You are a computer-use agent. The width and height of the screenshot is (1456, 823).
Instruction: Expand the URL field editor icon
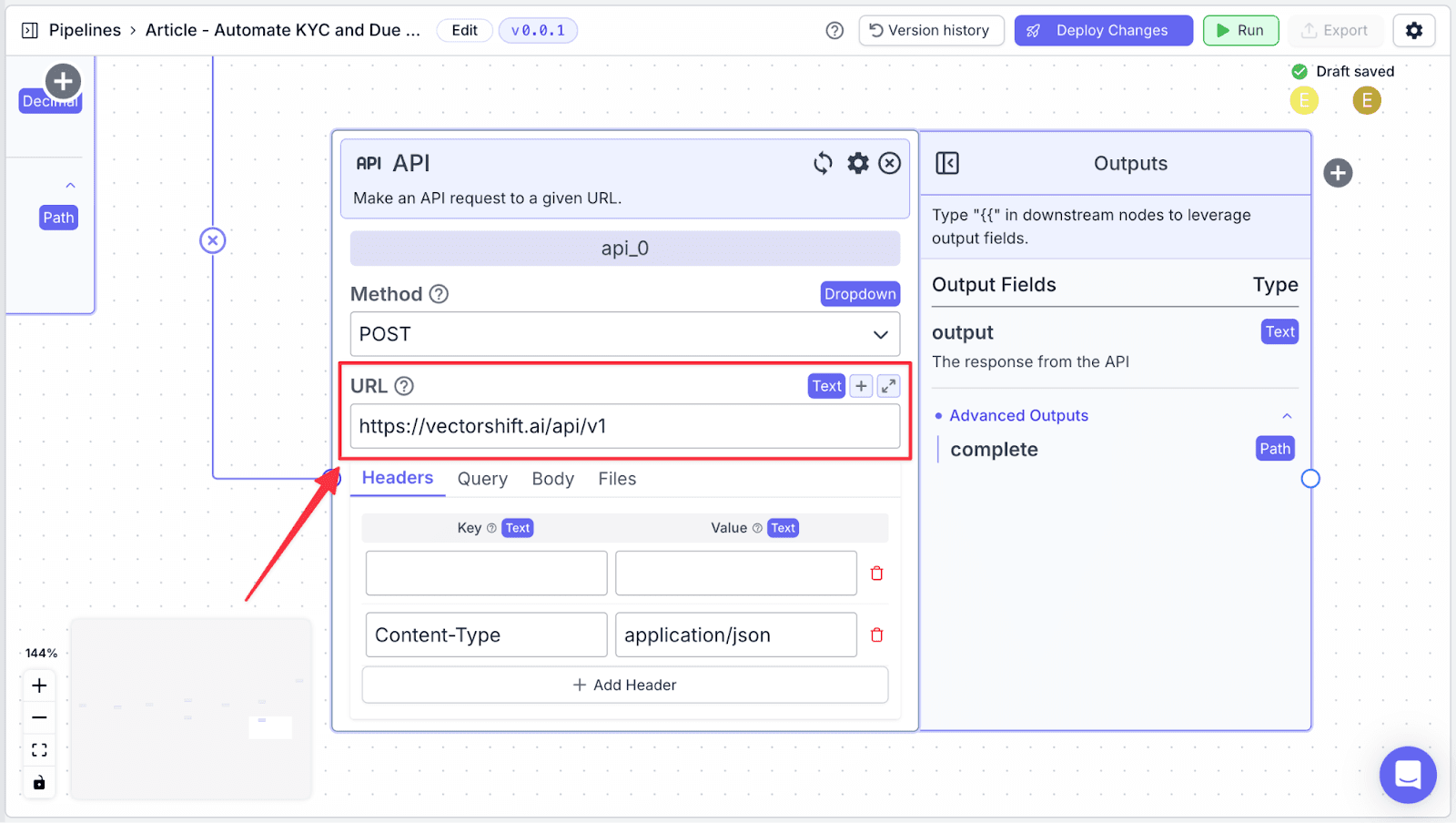888,386
